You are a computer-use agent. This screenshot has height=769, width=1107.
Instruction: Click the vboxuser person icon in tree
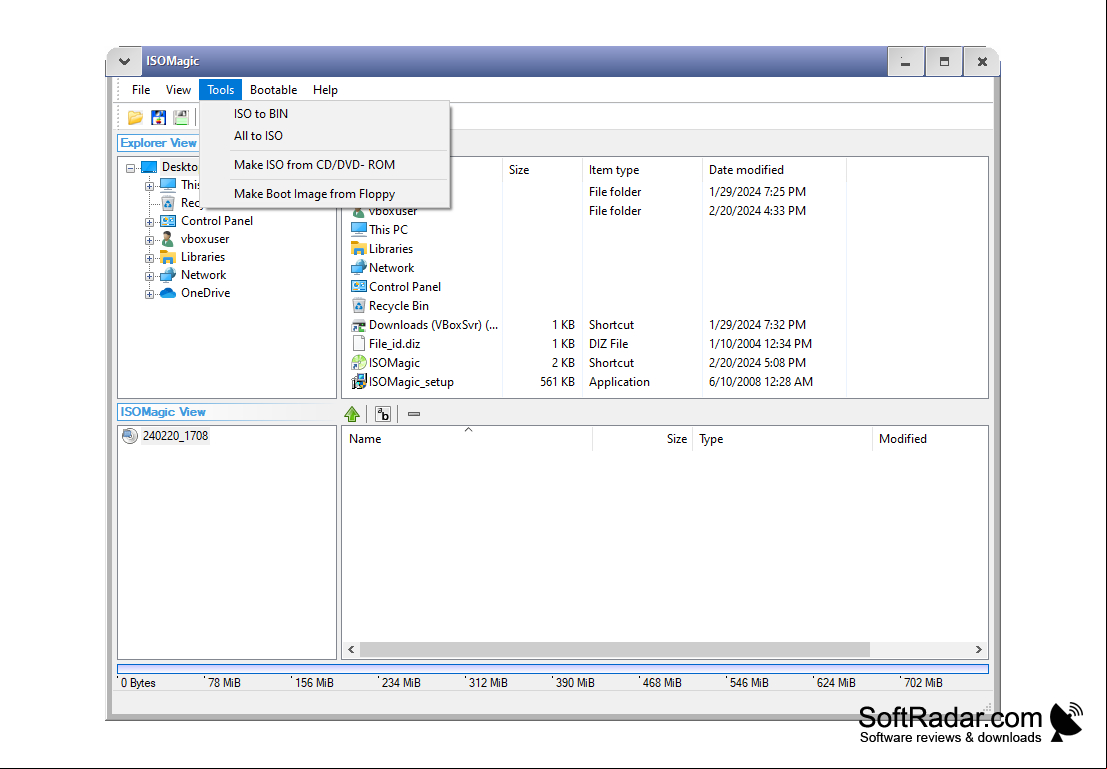168,239
